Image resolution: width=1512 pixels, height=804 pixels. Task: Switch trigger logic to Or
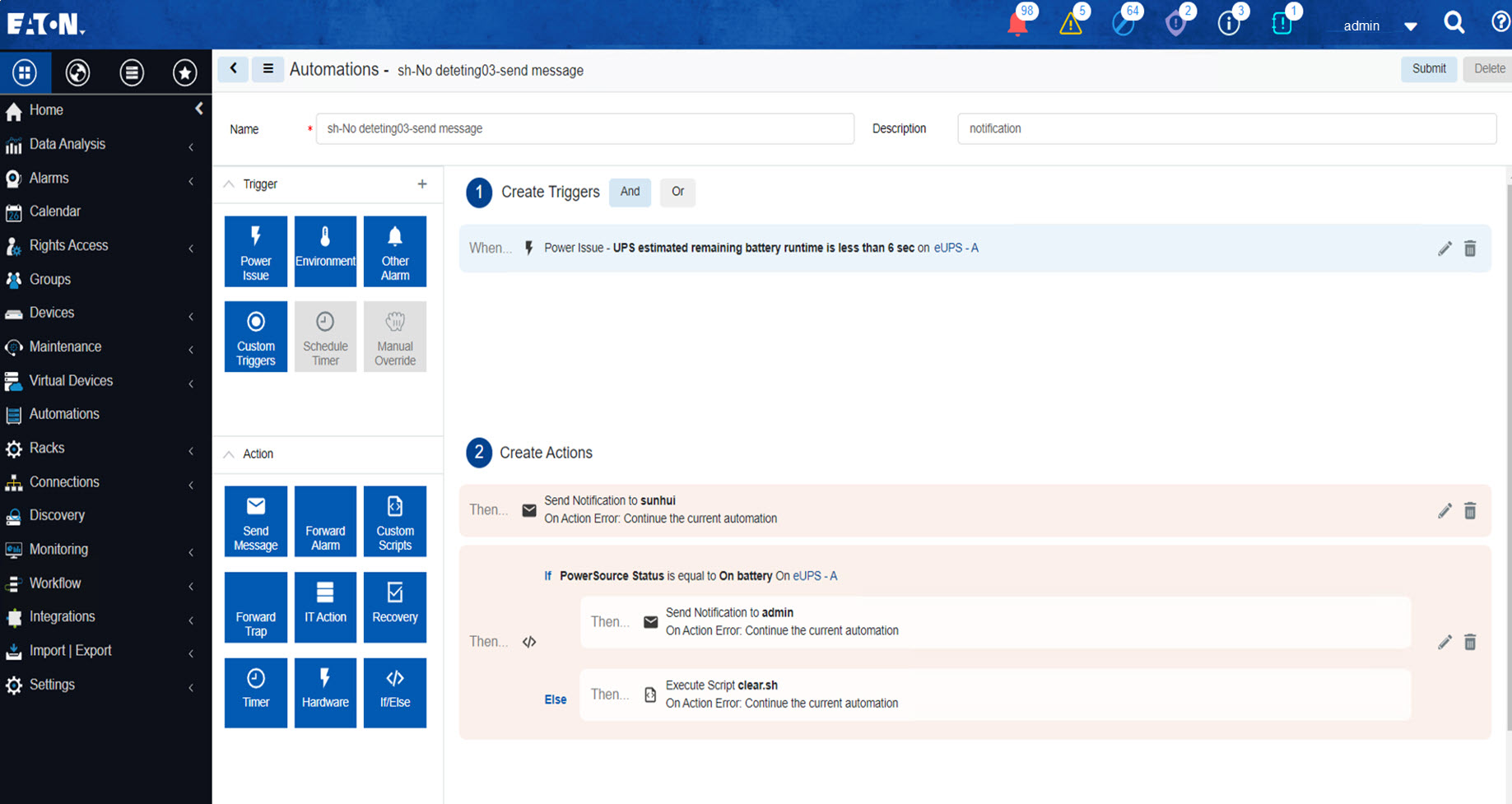677,192
